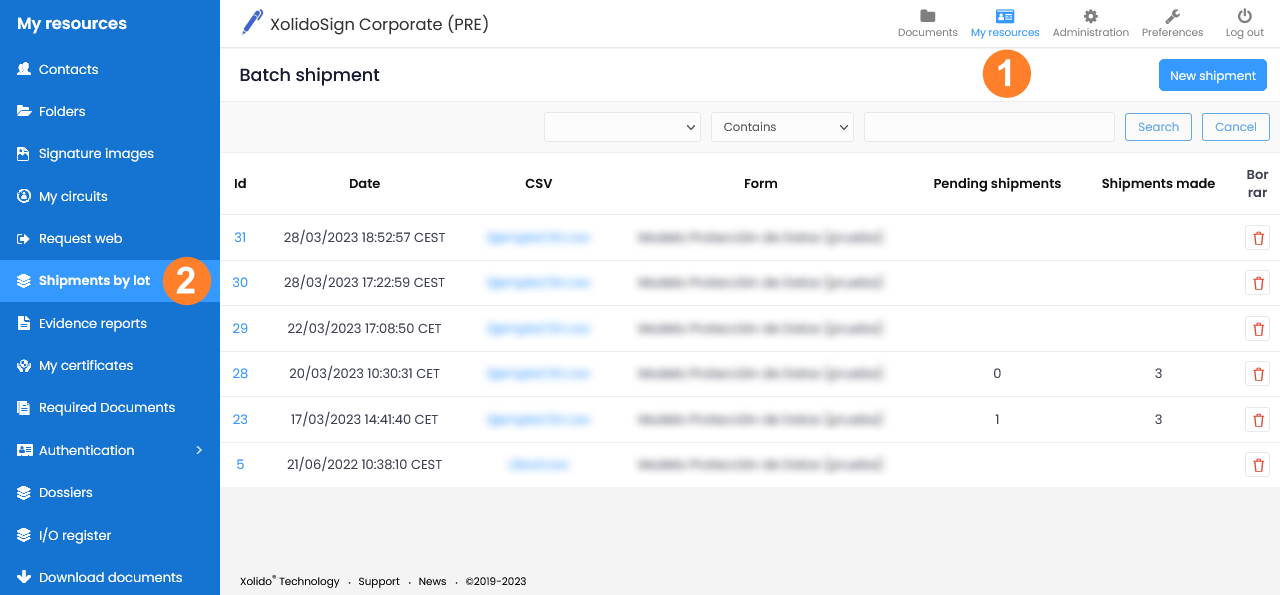
Task: Click the Xolido Technology footer link
Action: (x=290, y=581)
